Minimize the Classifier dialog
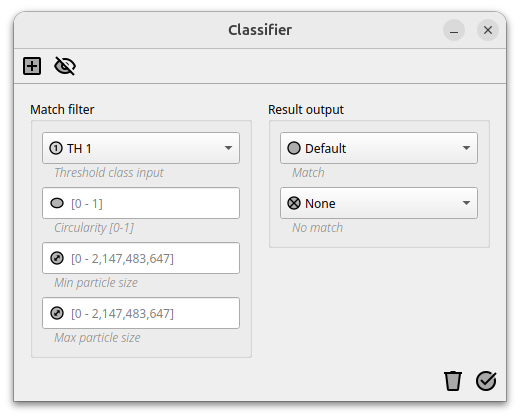Viewport: 520px width, 418px height. tap(454, 30)
